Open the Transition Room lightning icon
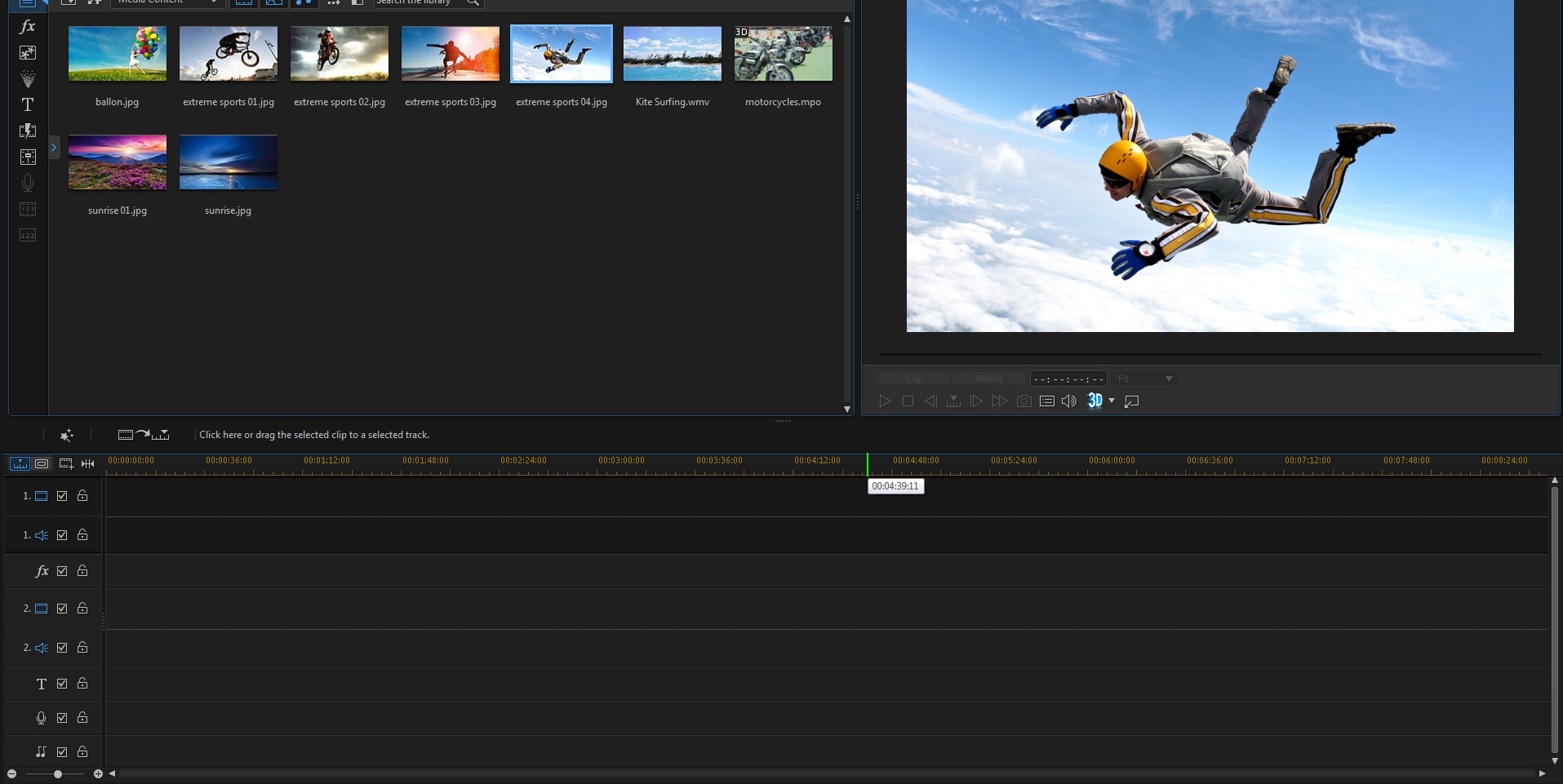 coord(28,131)
